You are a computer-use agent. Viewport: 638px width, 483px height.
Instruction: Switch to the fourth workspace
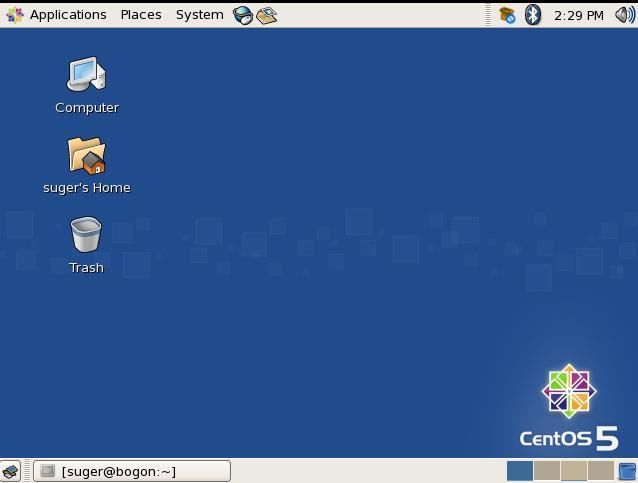pyautogui.click(x=601, y=471)
